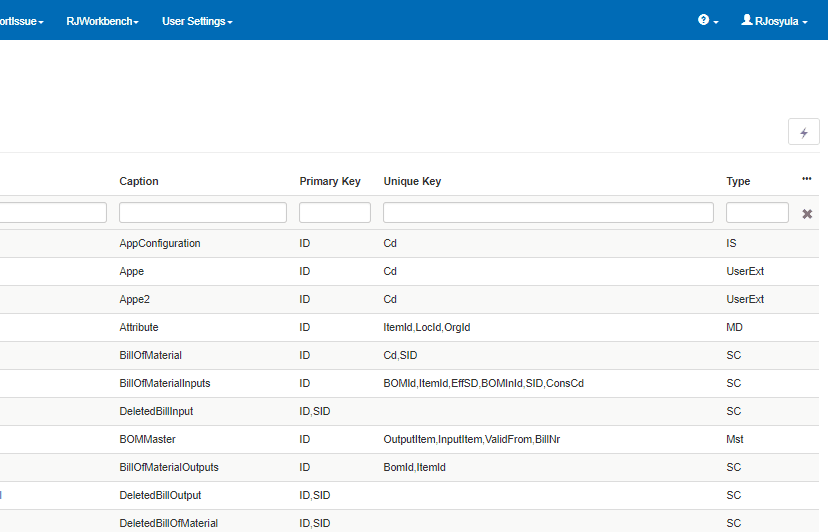The width and height of the screenshot is (828, 532).
Task: Click the MD type cell
Action: click(x=735, y=328)
